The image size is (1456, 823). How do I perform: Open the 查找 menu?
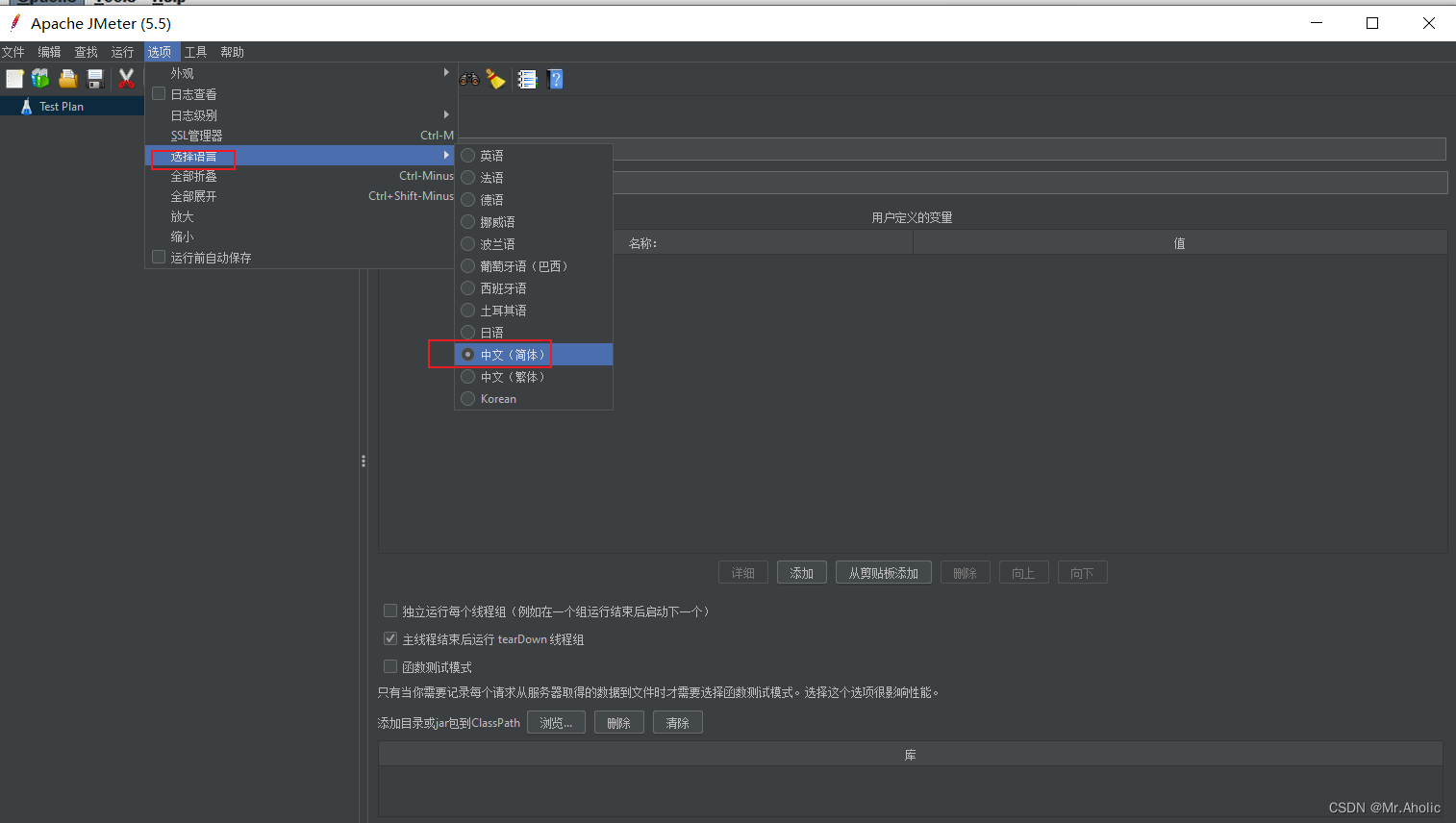[x=87, y=52]
